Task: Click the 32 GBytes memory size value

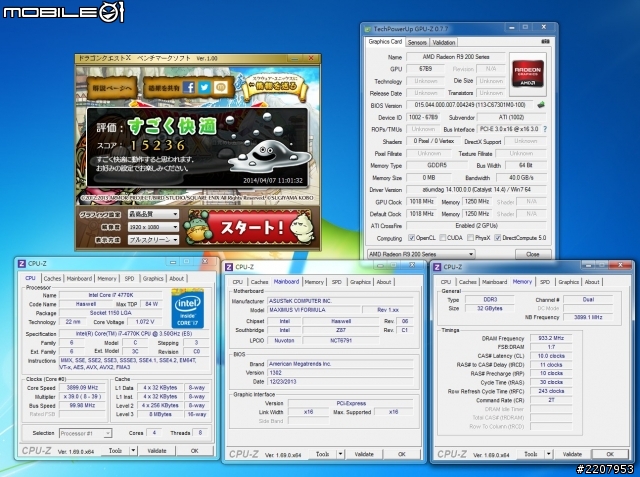Action: click(x=490, y=308)
